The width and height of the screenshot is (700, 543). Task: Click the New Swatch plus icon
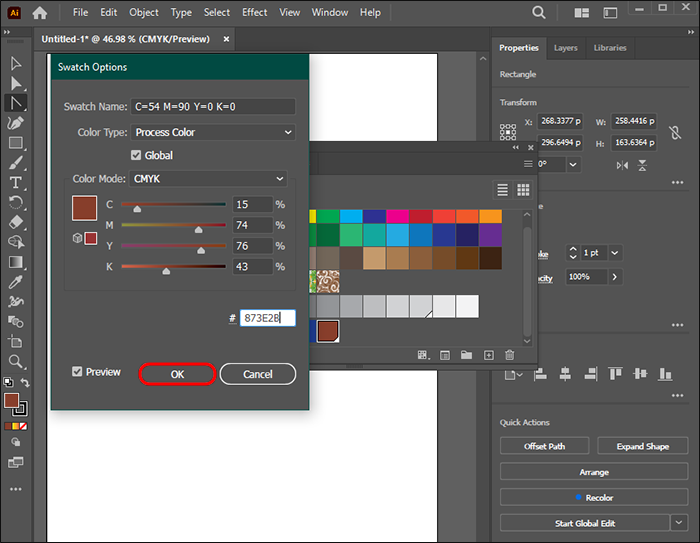point(489,355)
